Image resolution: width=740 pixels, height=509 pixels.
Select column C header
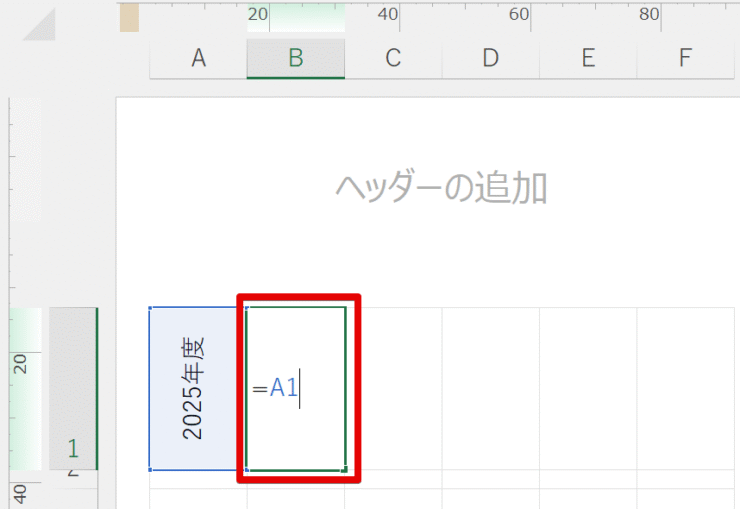[x=393, y=58]
